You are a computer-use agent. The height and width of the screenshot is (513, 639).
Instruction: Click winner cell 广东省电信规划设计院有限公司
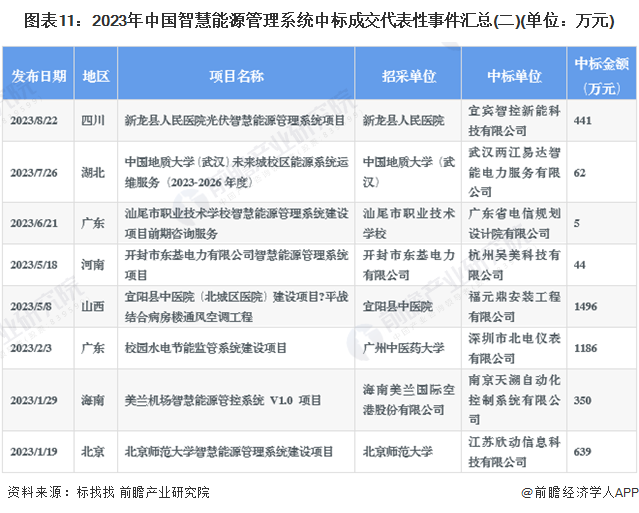(514, 223)
